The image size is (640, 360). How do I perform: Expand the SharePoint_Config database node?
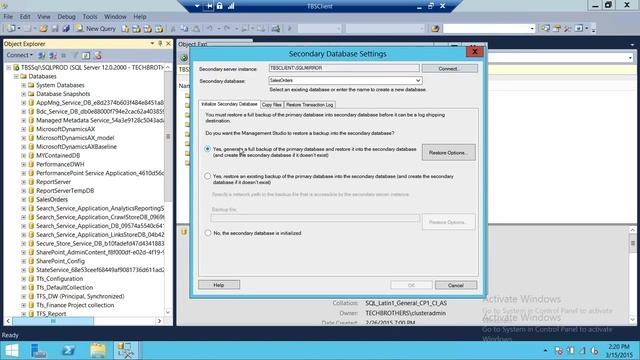24,261
